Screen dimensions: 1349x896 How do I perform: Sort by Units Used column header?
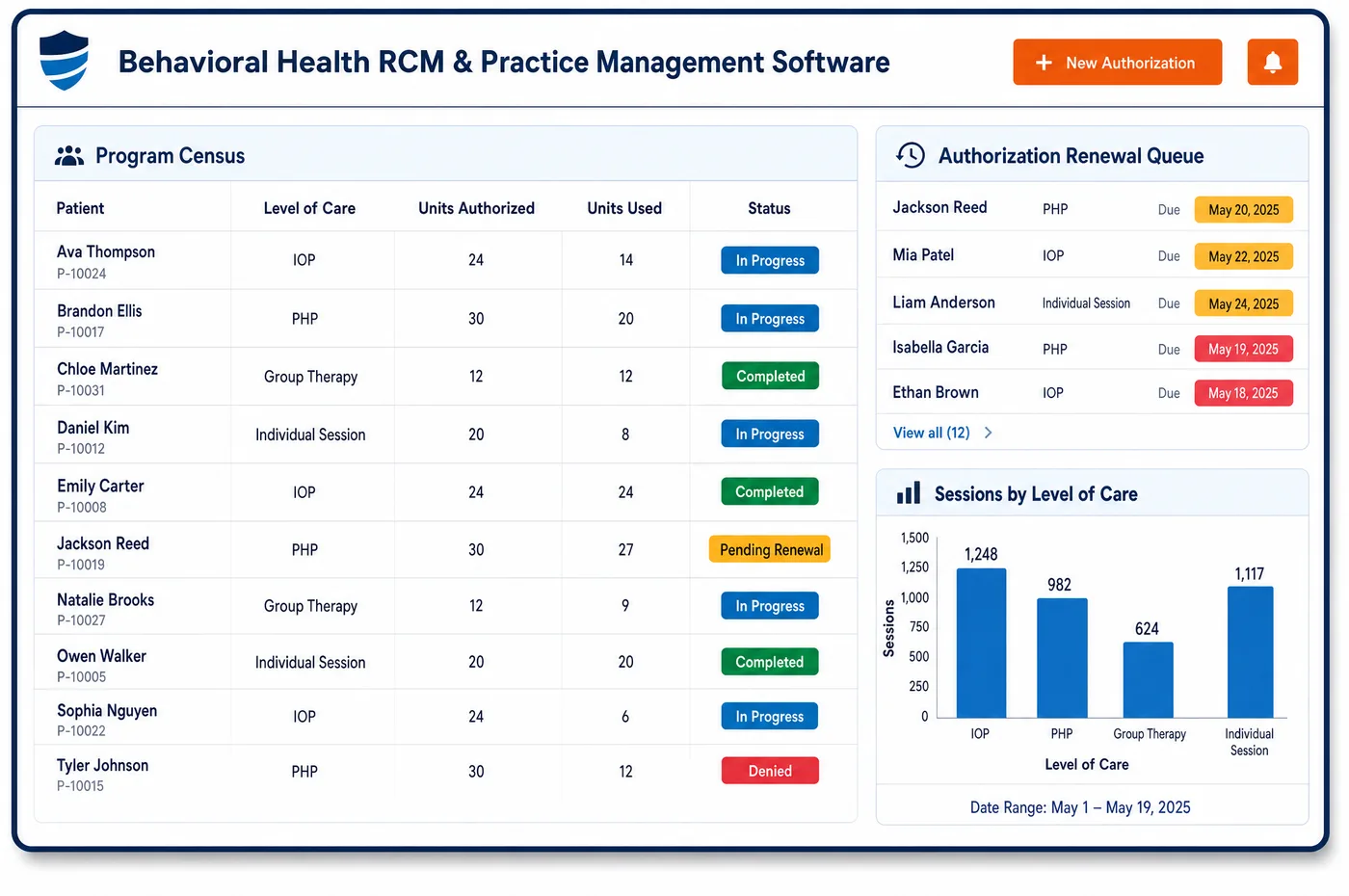(624, 208)
